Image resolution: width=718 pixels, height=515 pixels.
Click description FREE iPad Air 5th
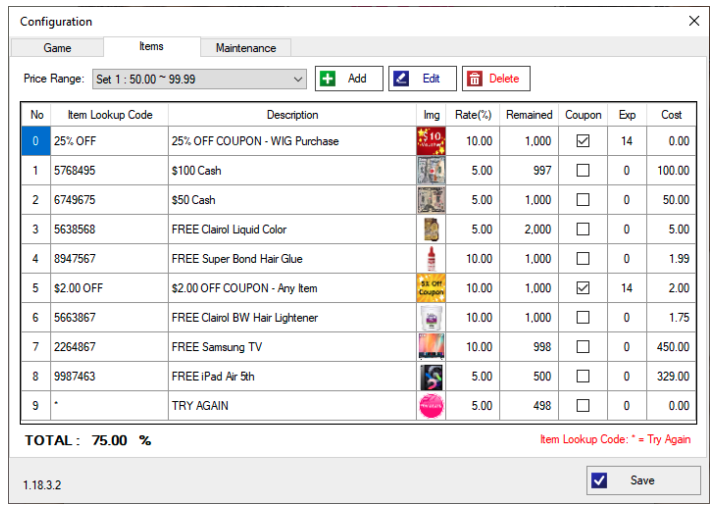[213, 376]
